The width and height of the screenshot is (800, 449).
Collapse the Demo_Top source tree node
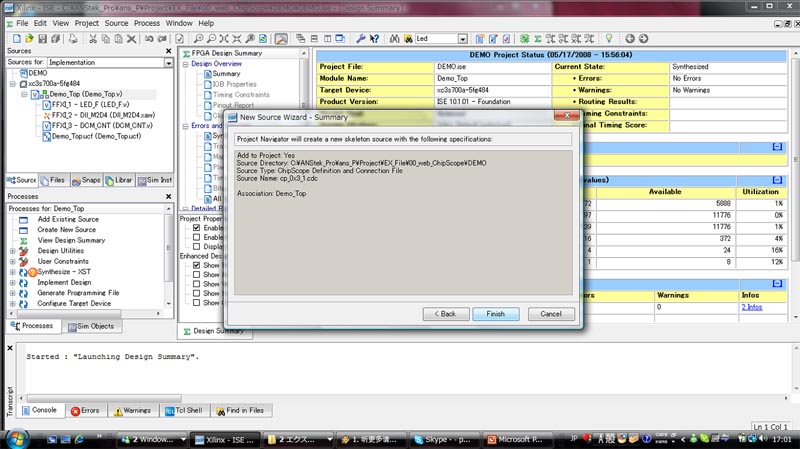[24, 94]
